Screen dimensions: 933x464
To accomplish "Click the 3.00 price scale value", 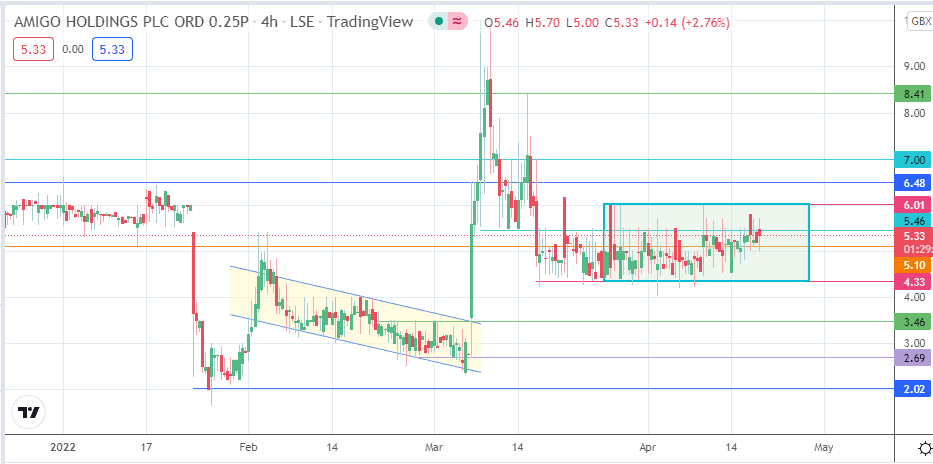I will pos(915,343).
